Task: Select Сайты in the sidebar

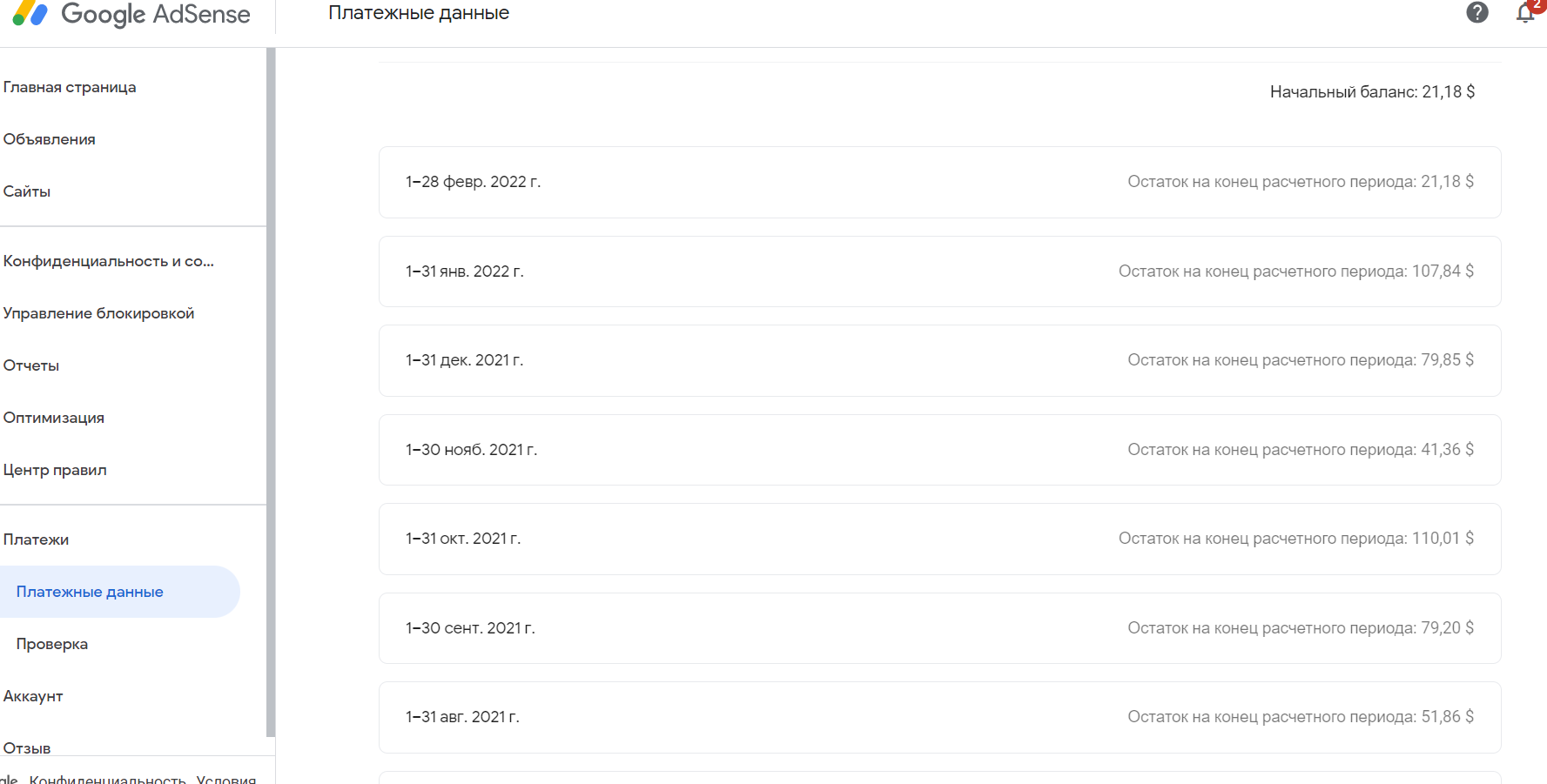Action: pos(27,191)
